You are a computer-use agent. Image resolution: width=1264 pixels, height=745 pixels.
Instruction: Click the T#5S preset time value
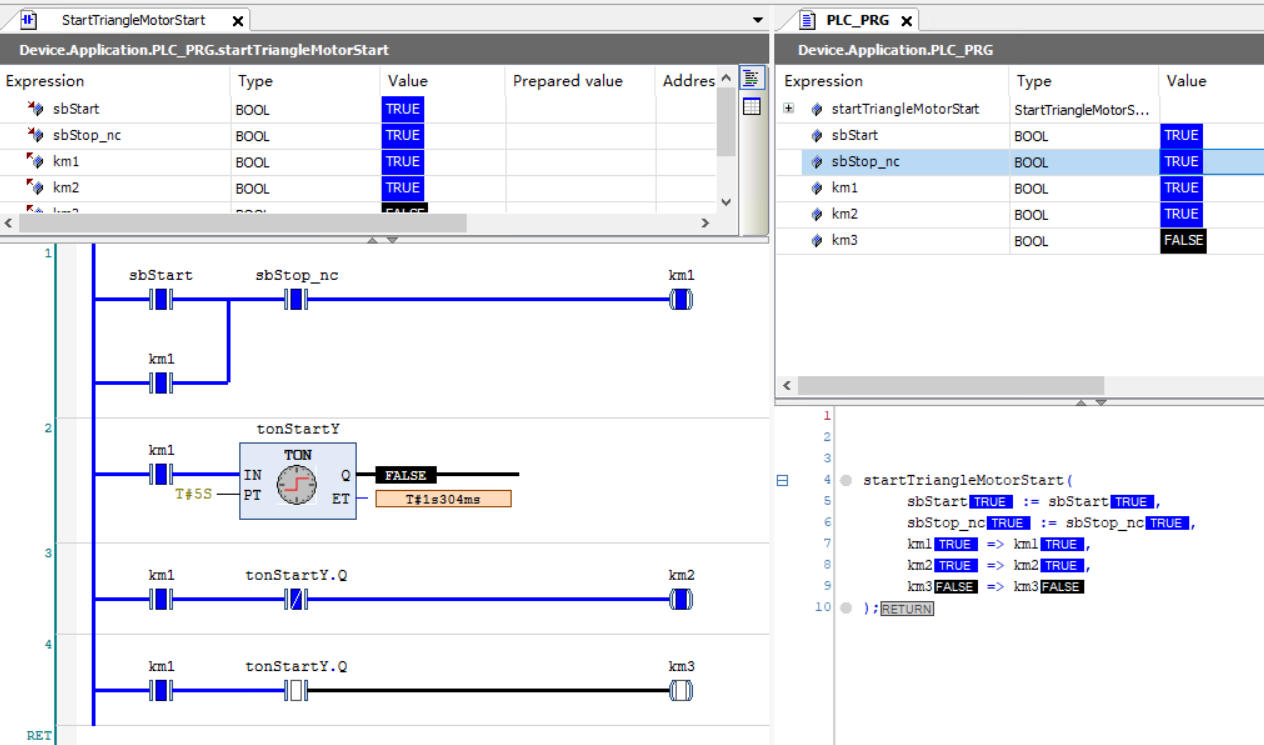coord(194,493)
